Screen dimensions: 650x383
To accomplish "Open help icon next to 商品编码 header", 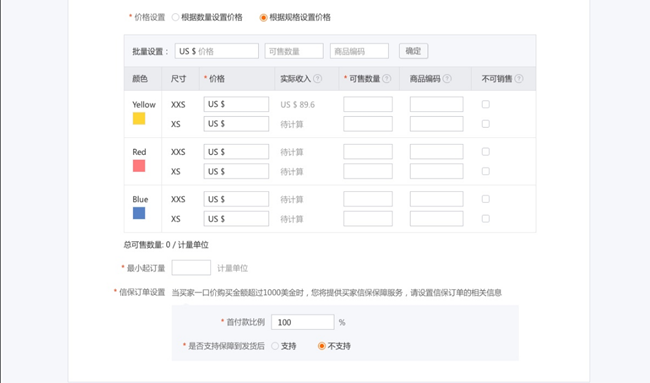I will (447, 78).
